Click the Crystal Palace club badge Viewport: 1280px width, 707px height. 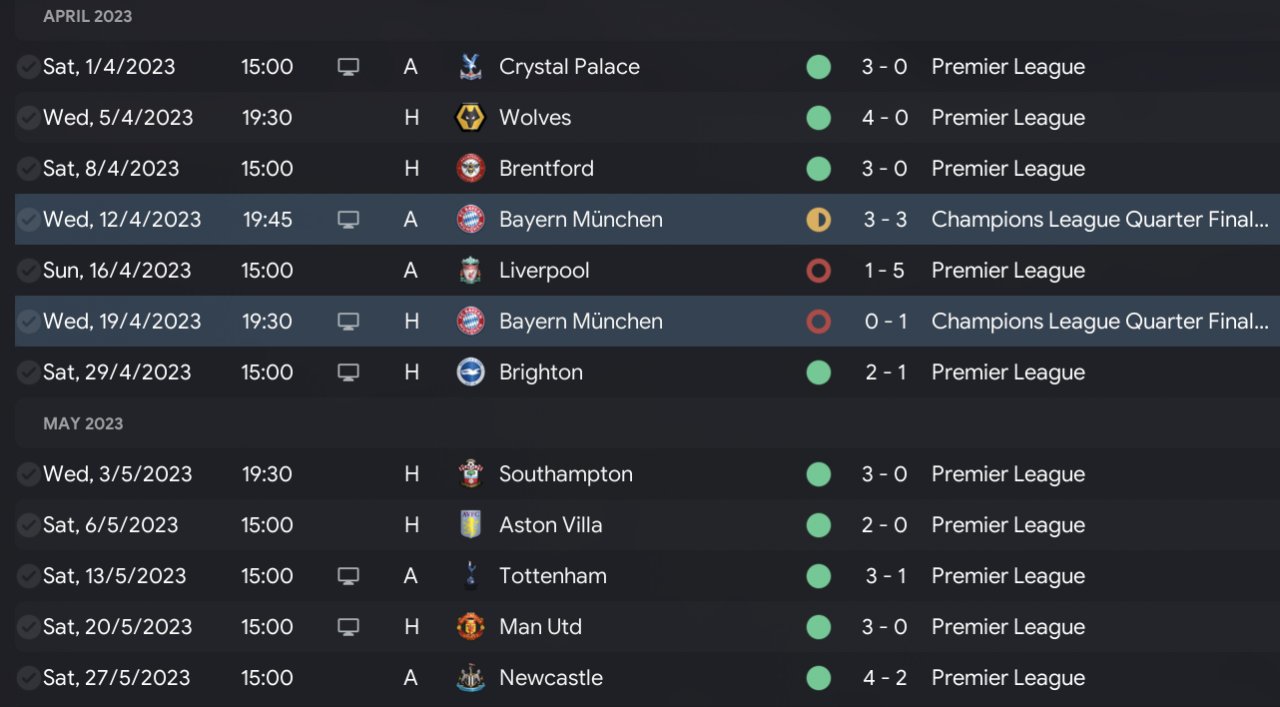point(470,67)
